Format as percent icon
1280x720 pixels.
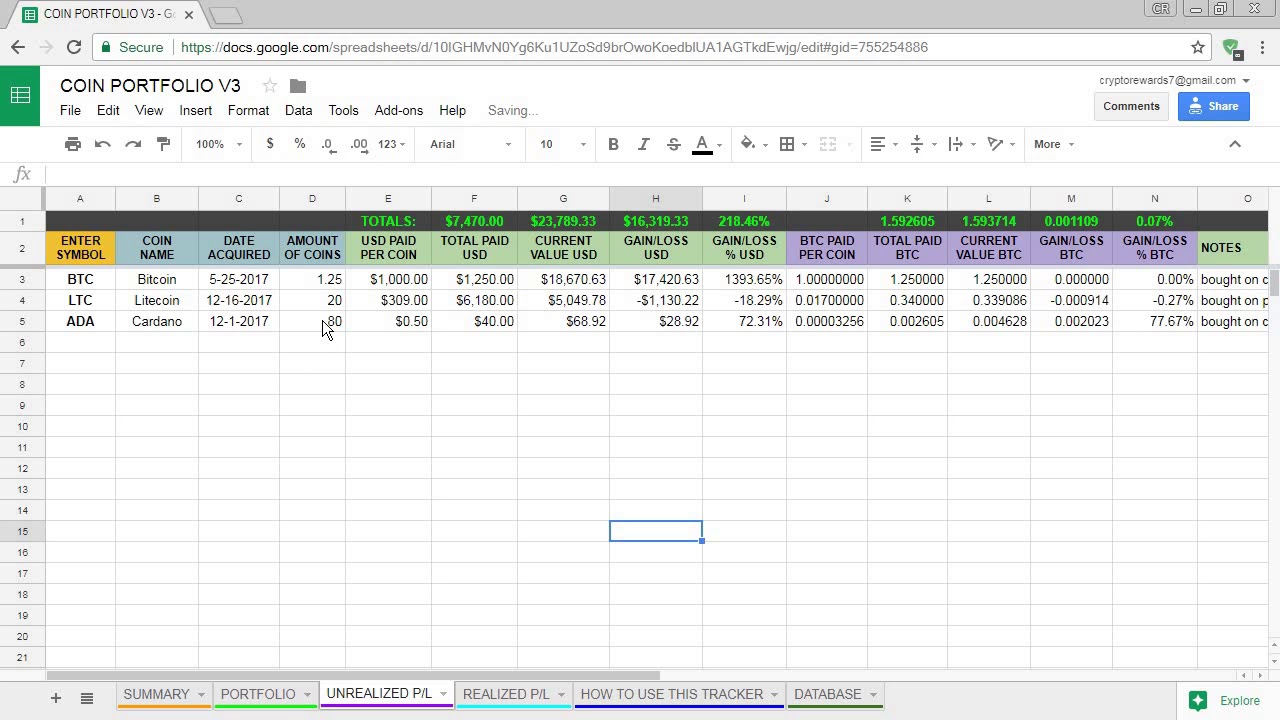[x=299, y=144]
